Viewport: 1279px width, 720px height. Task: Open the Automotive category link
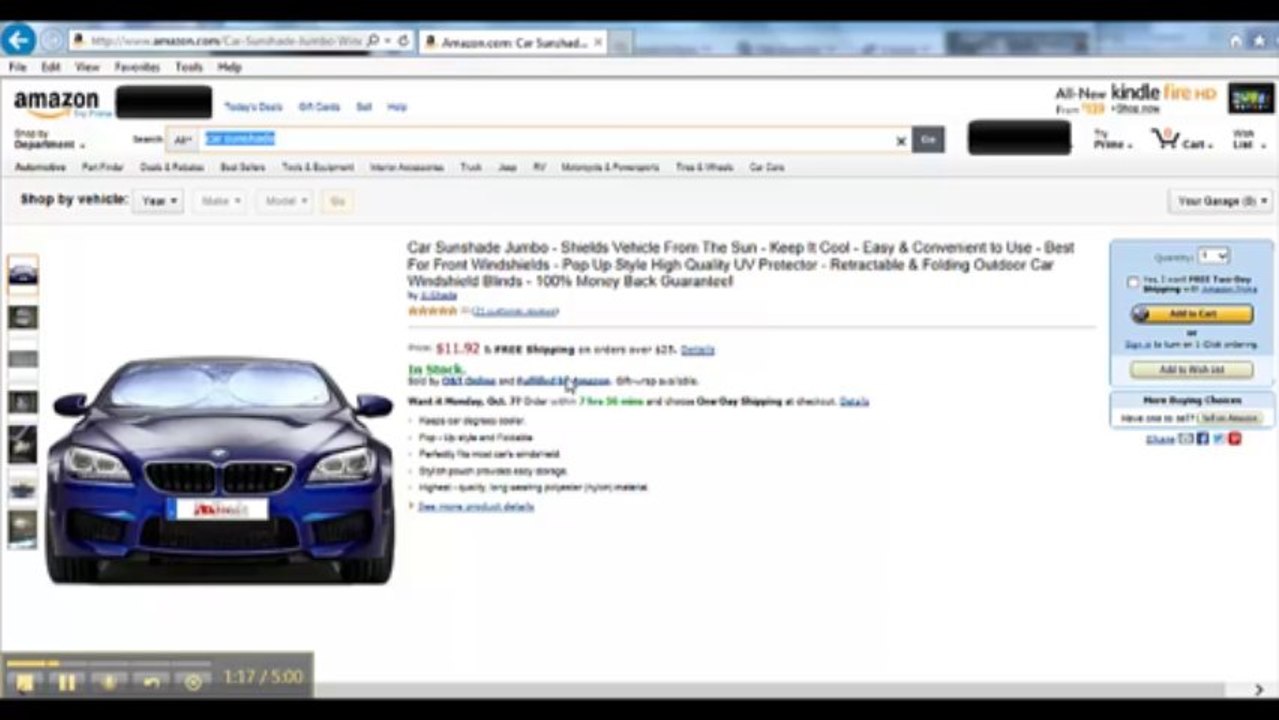(40, 167)
